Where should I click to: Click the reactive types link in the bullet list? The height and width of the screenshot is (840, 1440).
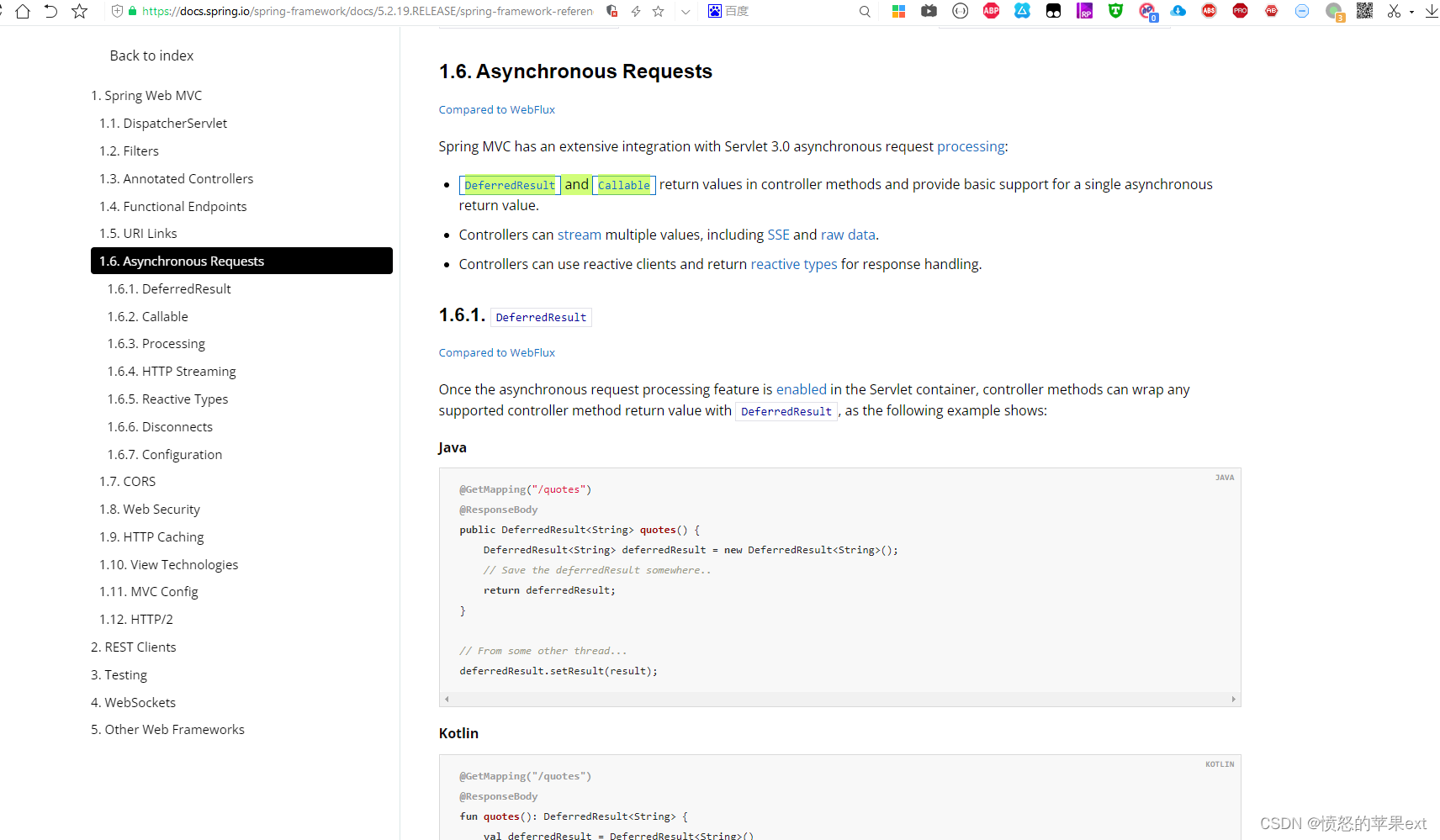coord(794,264)
